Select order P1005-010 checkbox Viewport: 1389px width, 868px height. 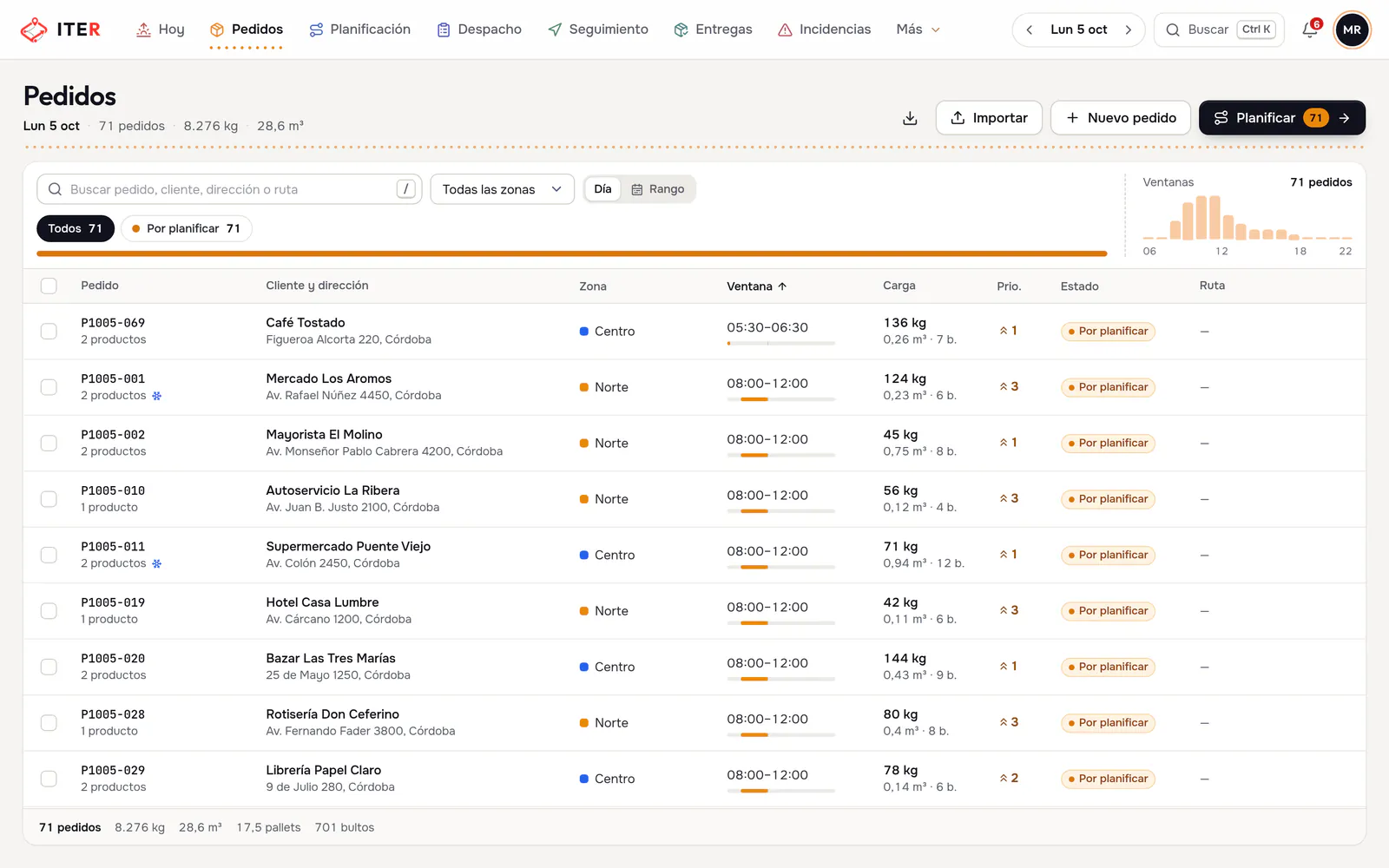pos(49,499)
